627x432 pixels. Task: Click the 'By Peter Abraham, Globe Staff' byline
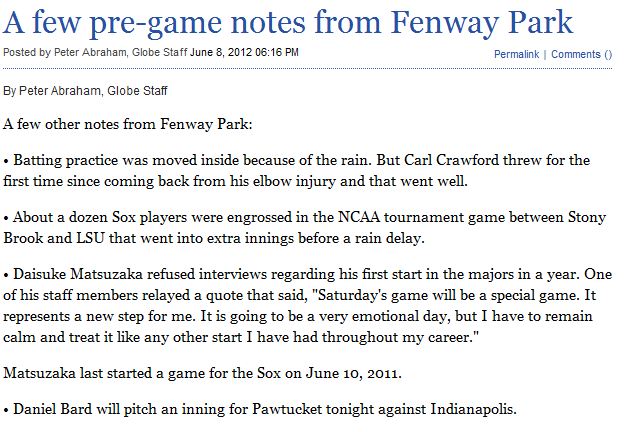(85, 91)
